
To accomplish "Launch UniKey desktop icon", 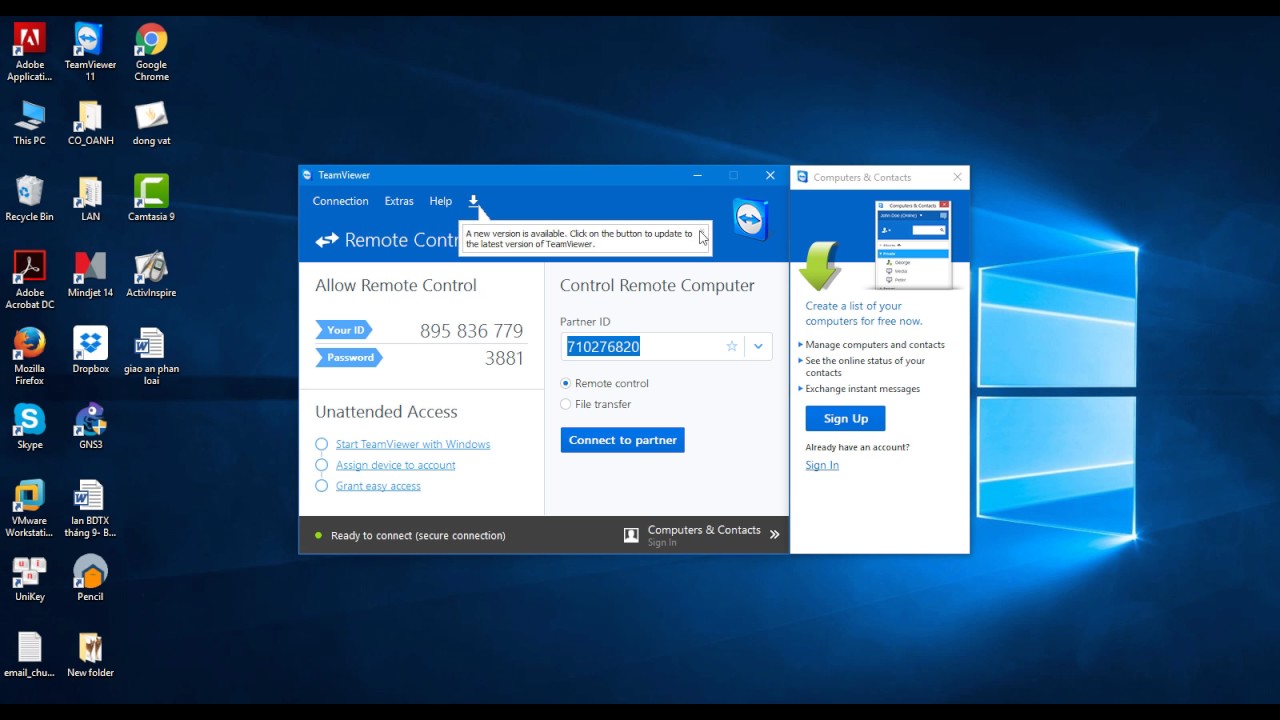I will [x=29, y=579].
